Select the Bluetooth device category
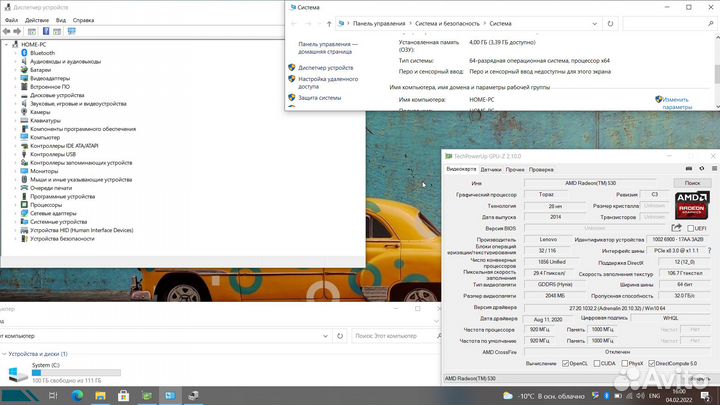The width and height of the screenshot is (720, 405). [x=42, y=53]
